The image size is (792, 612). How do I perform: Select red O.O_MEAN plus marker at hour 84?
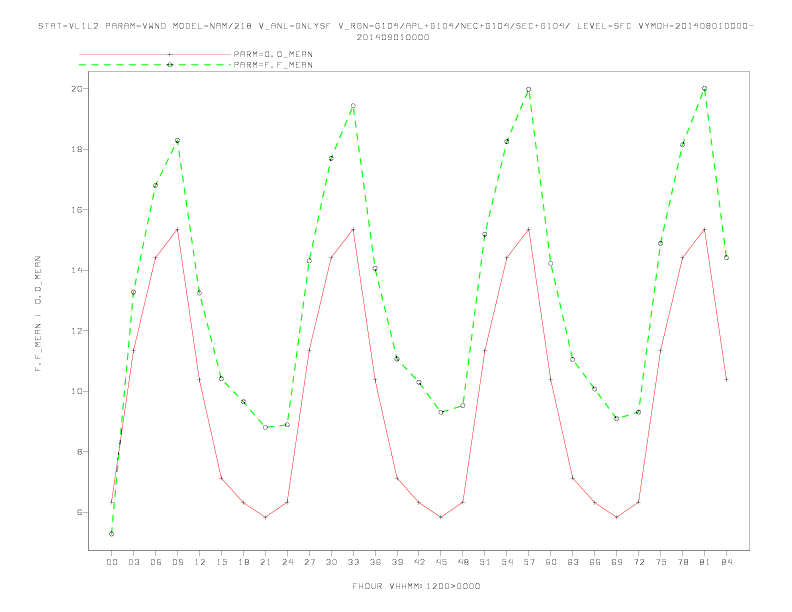(x=726, y=379)
